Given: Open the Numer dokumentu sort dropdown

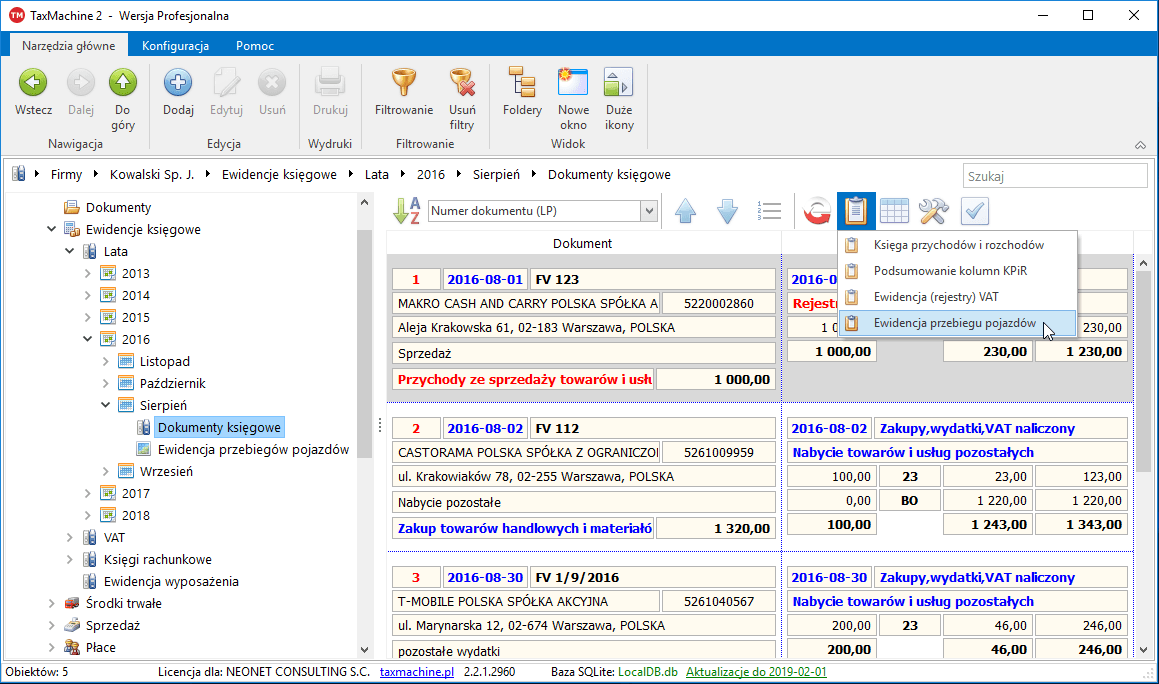Looking at the screenshot, I should pos(648,211).
